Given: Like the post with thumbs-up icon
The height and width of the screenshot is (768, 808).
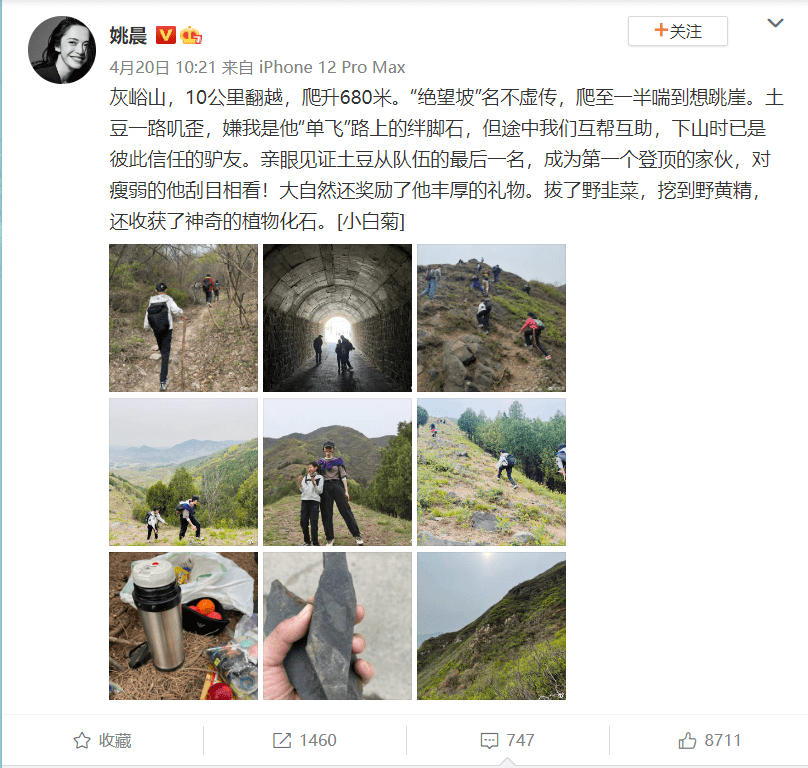Looking at the screenshot, I should click(687, 741).
